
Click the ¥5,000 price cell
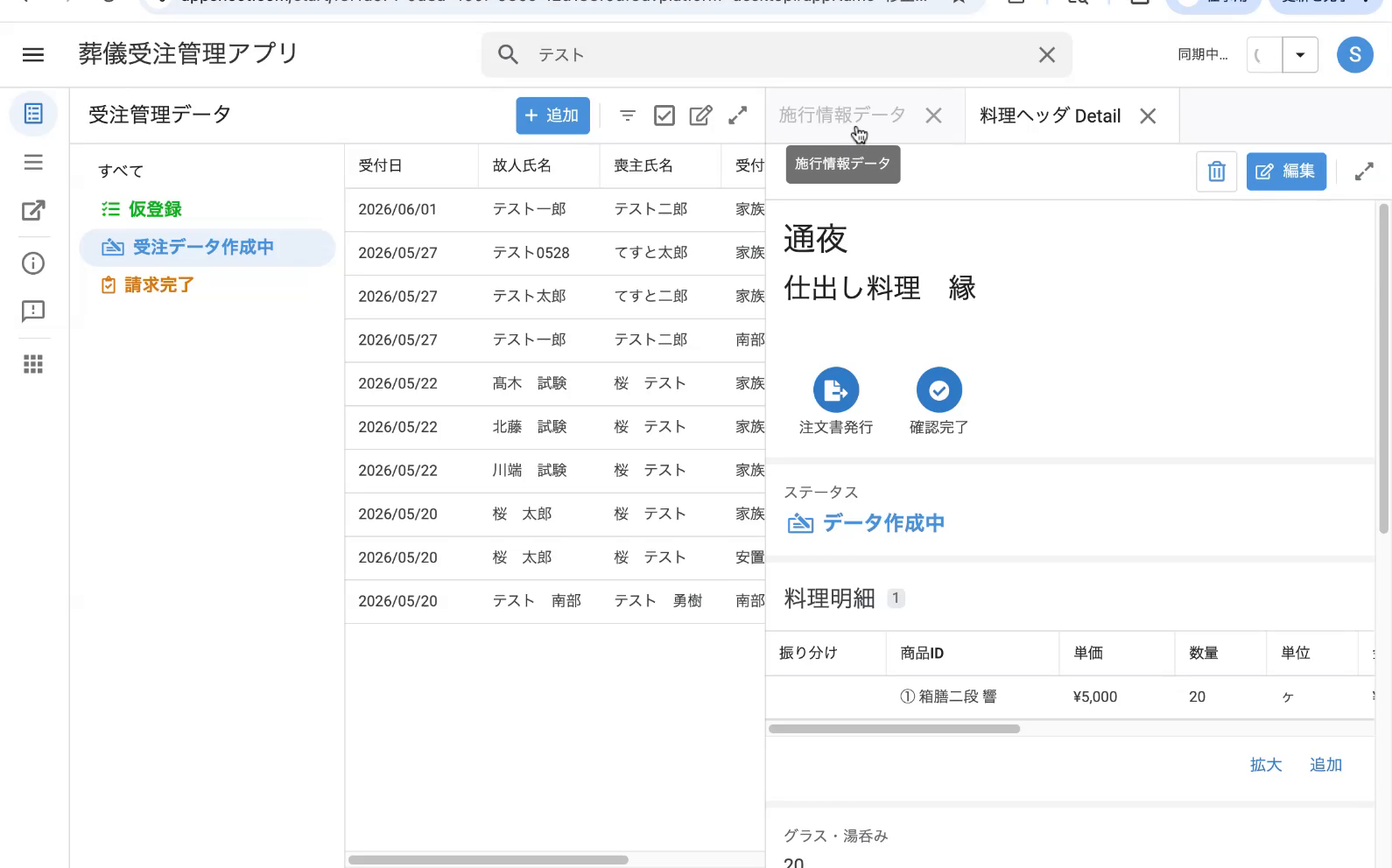point(1095,696)
